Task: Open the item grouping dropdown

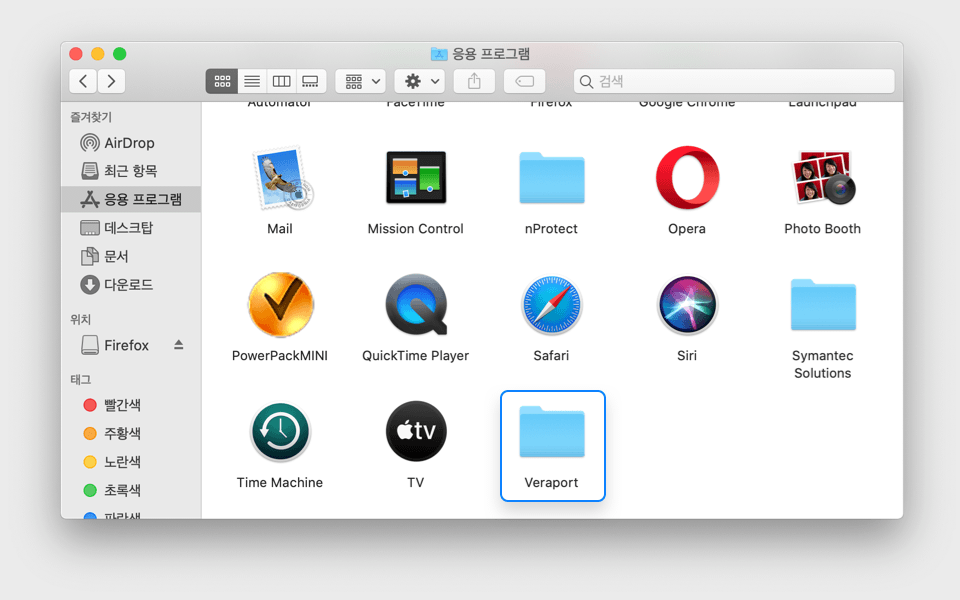Action: point(361,81)
